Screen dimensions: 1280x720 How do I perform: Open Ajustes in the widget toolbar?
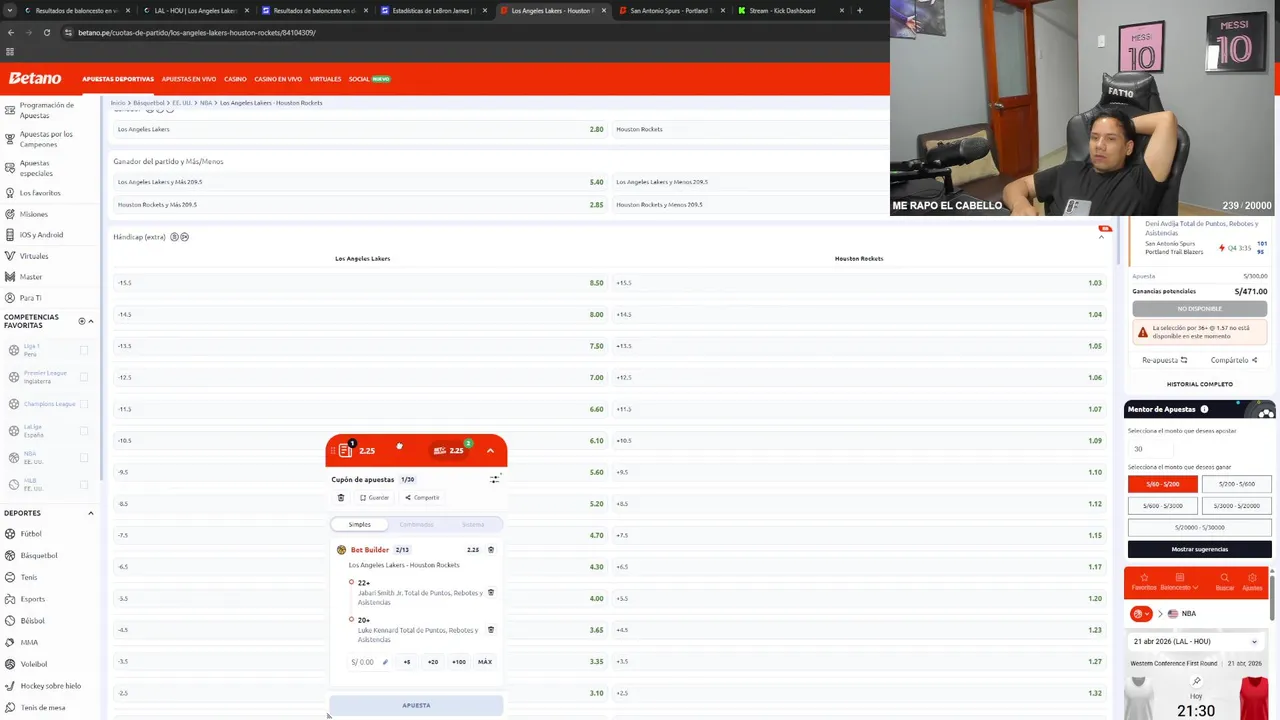pyautogui.click(x=1252, y=582)
